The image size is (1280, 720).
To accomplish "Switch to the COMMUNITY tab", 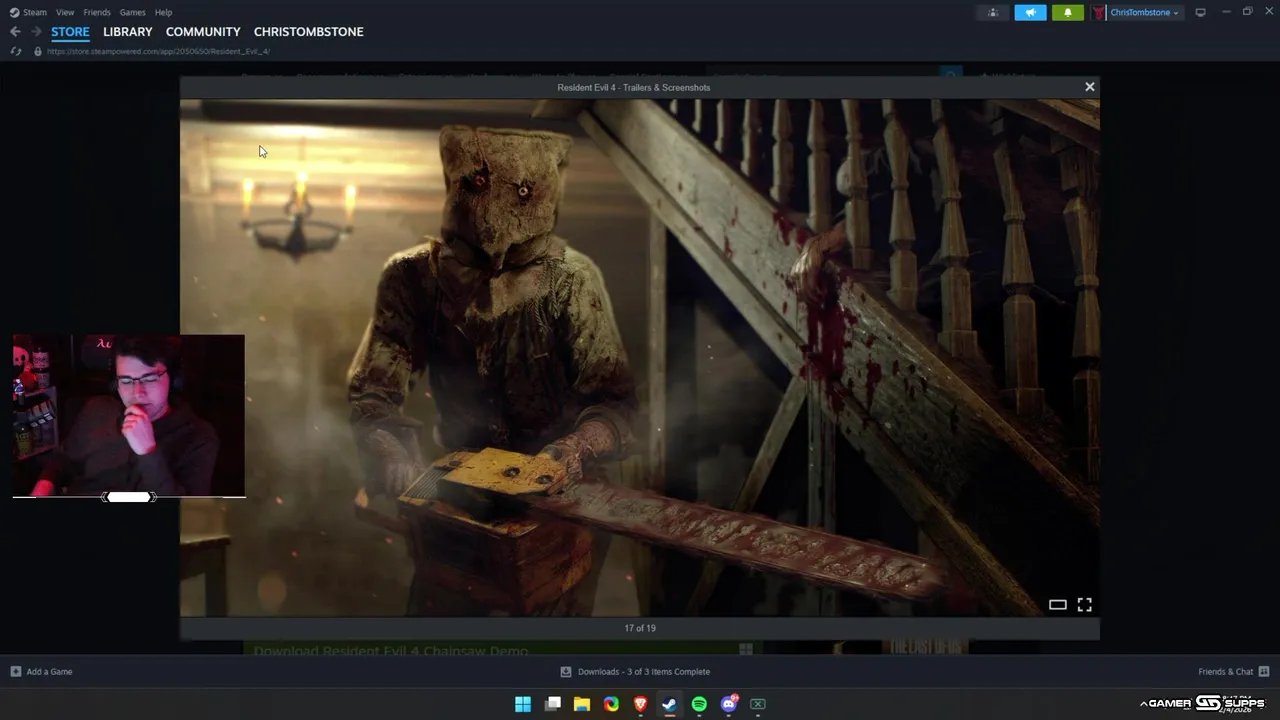I will pyautogui.click(x=203, y=32).
